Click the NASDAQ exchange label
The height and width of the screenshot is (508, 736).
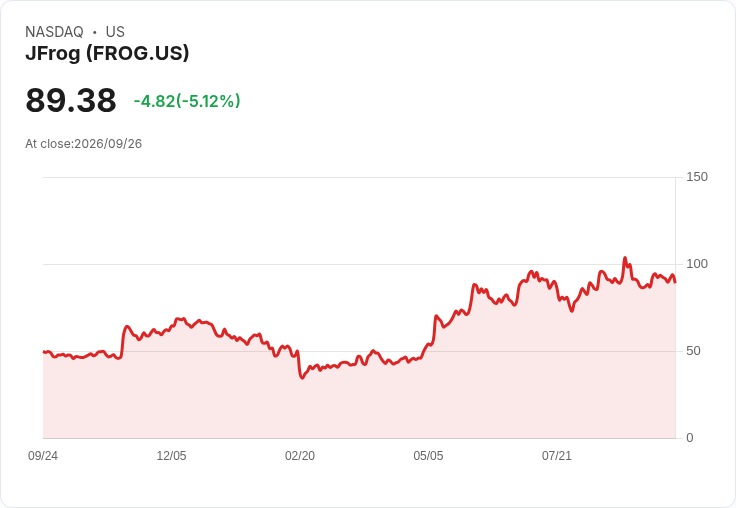pos(54,32)
